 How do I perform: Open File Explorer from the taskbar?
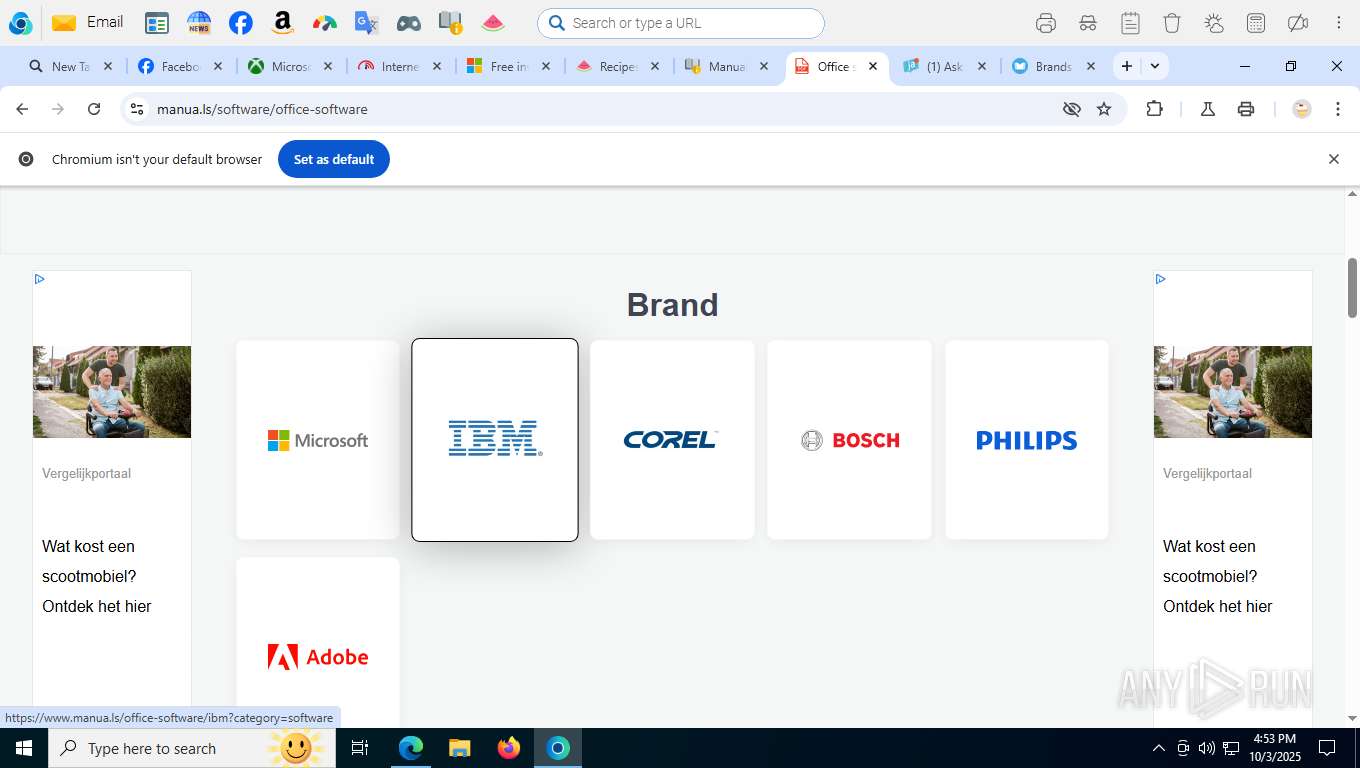[459, 748]
